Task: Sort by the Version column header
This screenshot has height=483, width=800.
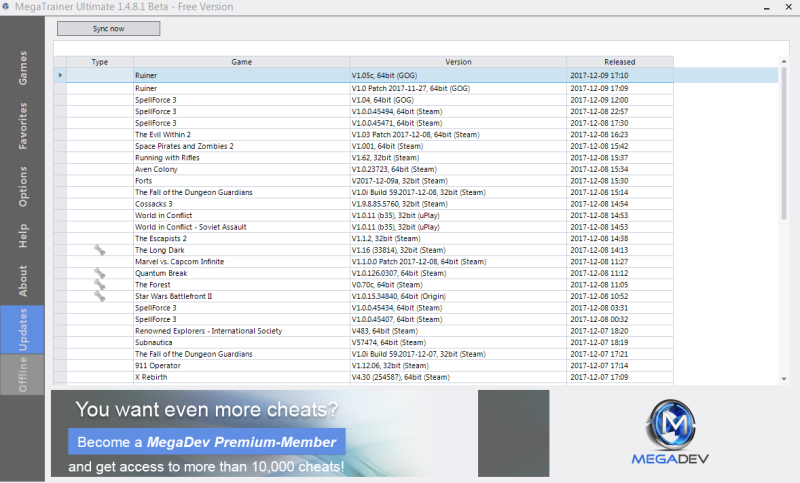Action: pyautogui.click(x=458, y=62)
